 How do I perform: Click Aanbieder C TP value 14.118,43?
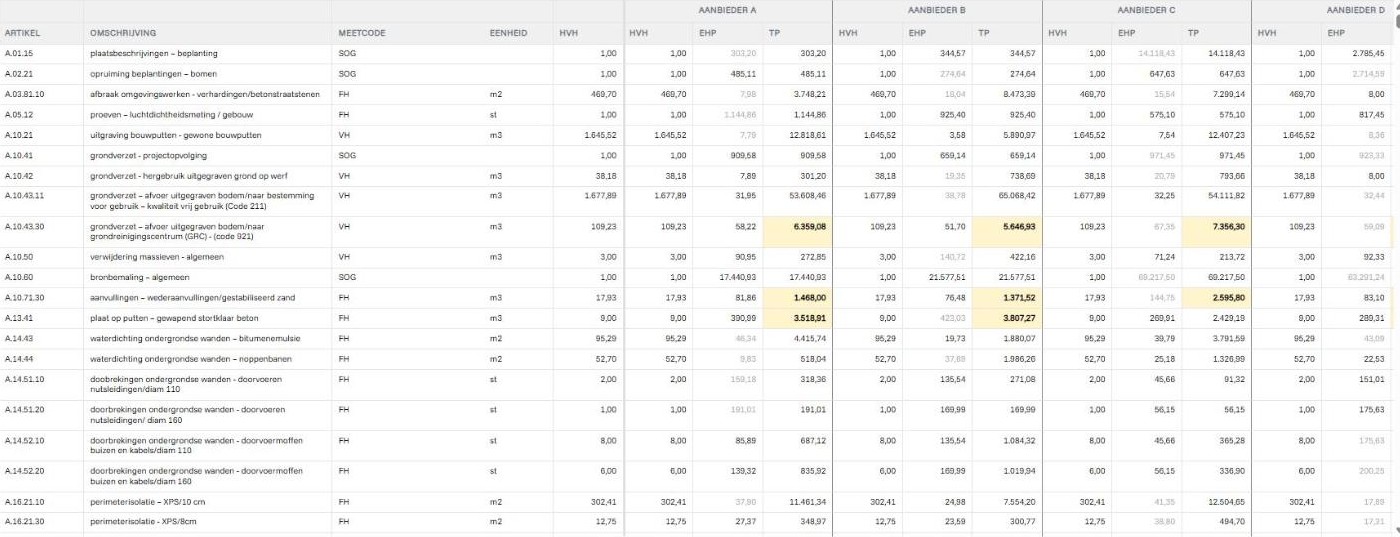pyautogui.click(x=1227, y=53)
